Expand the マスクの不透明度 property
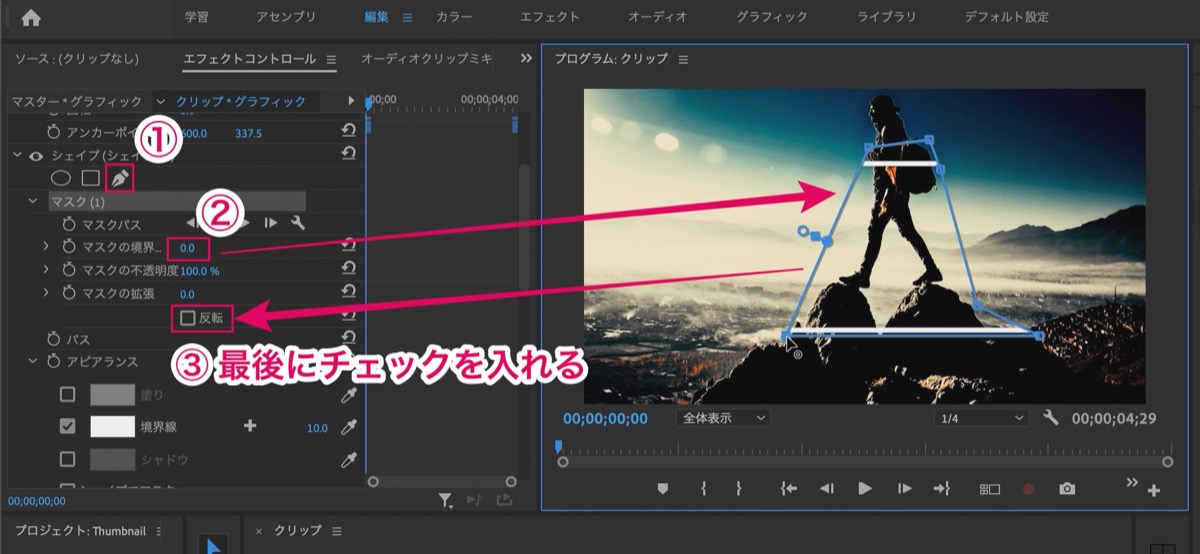Image resolution: width=1200 pixels, height=554 pixels. point(46,270)
